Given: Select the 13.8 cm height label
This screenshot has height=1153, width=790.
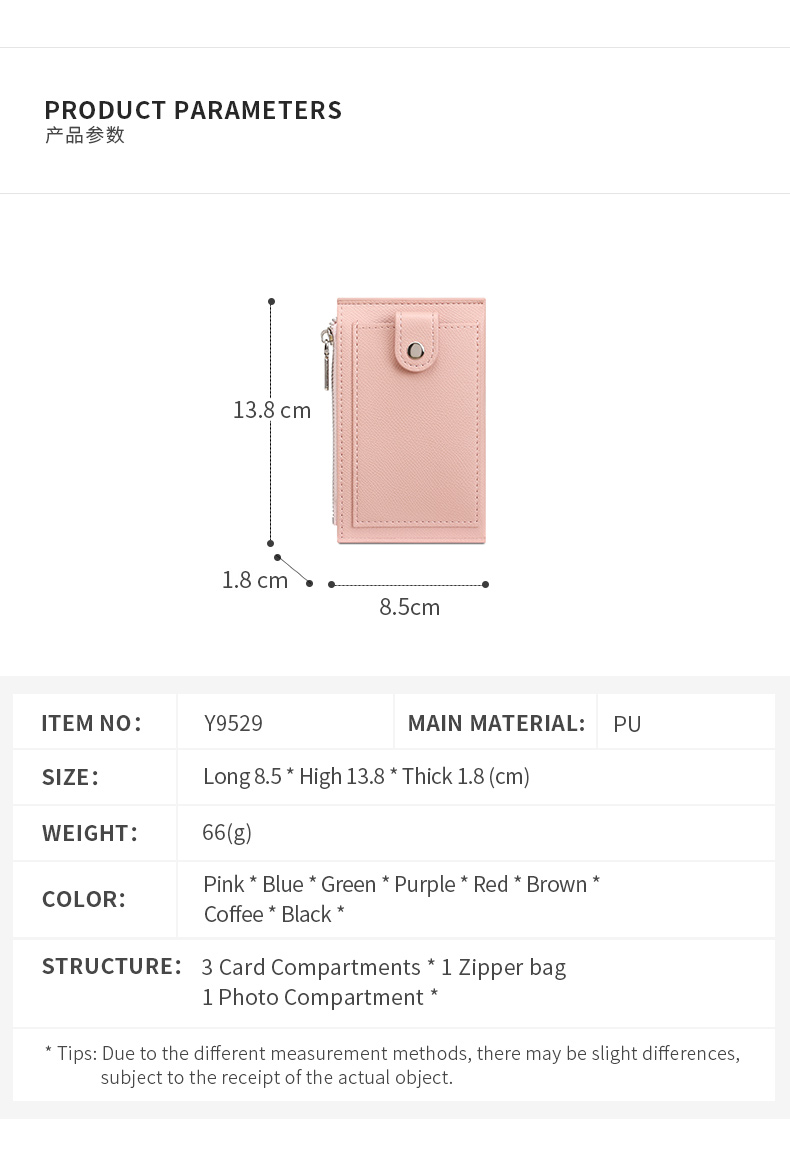Looking at the screenshot, I should click(x=272, y=410).
